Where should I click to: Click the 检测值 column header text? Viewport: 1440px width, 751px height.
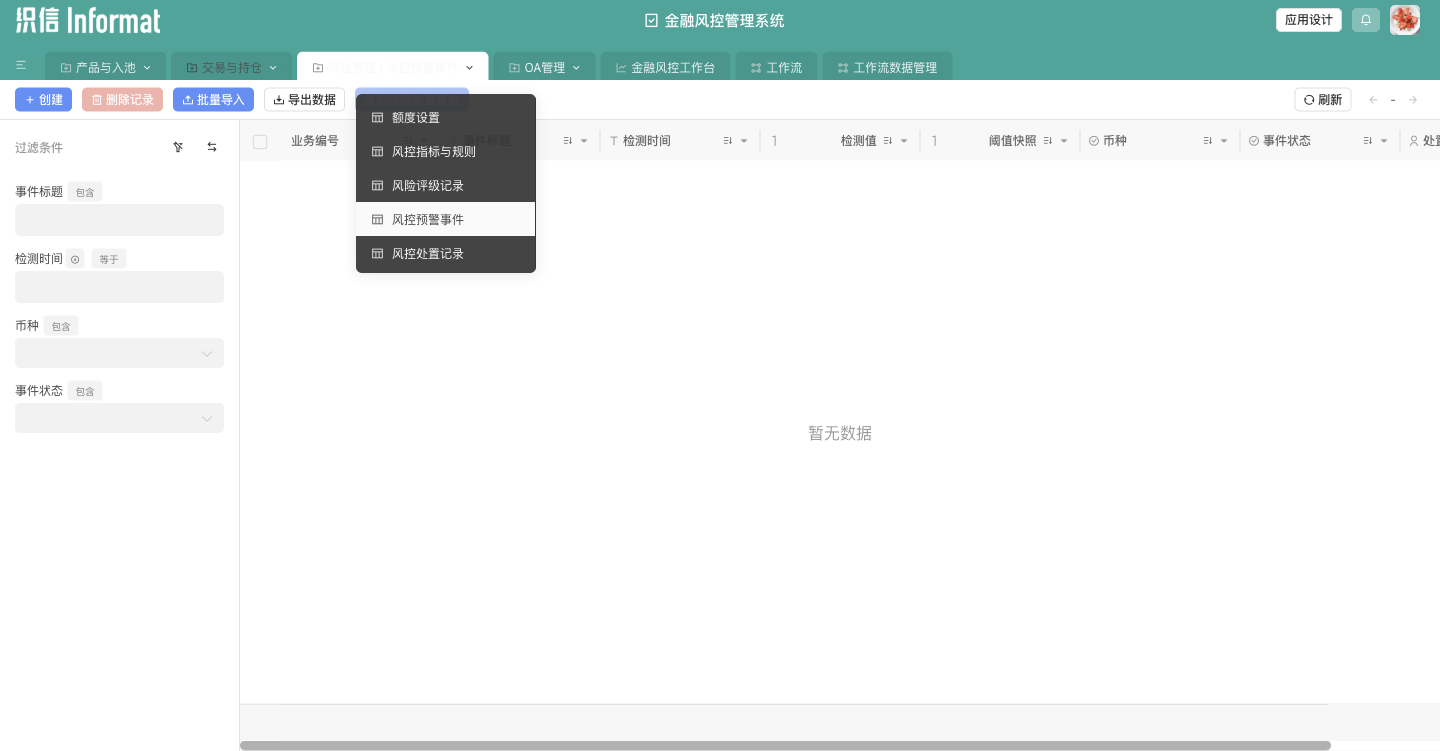coord(858,141)
